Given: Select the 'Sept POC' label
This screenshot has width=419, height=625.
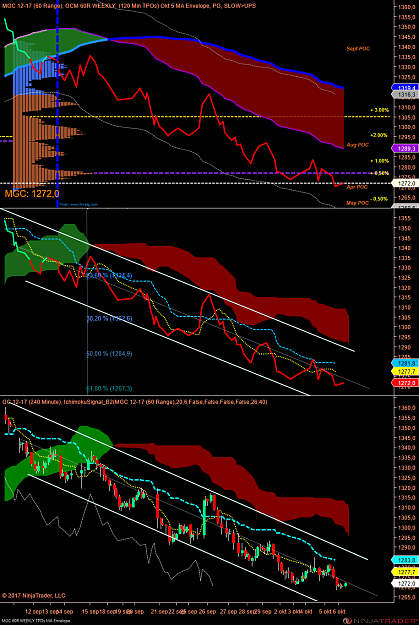Looking at the screenshot, I should click(x=358, y=48).
